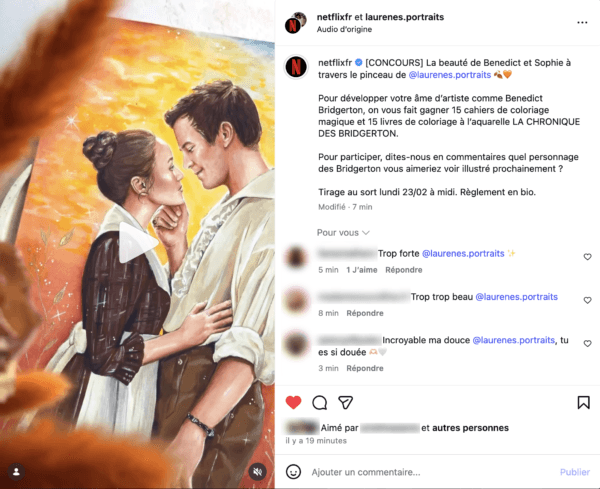Image resolution: width=600 pixels, height=489 pixels.
Task: Click the 'Publier' button
Action: point(575,472)
